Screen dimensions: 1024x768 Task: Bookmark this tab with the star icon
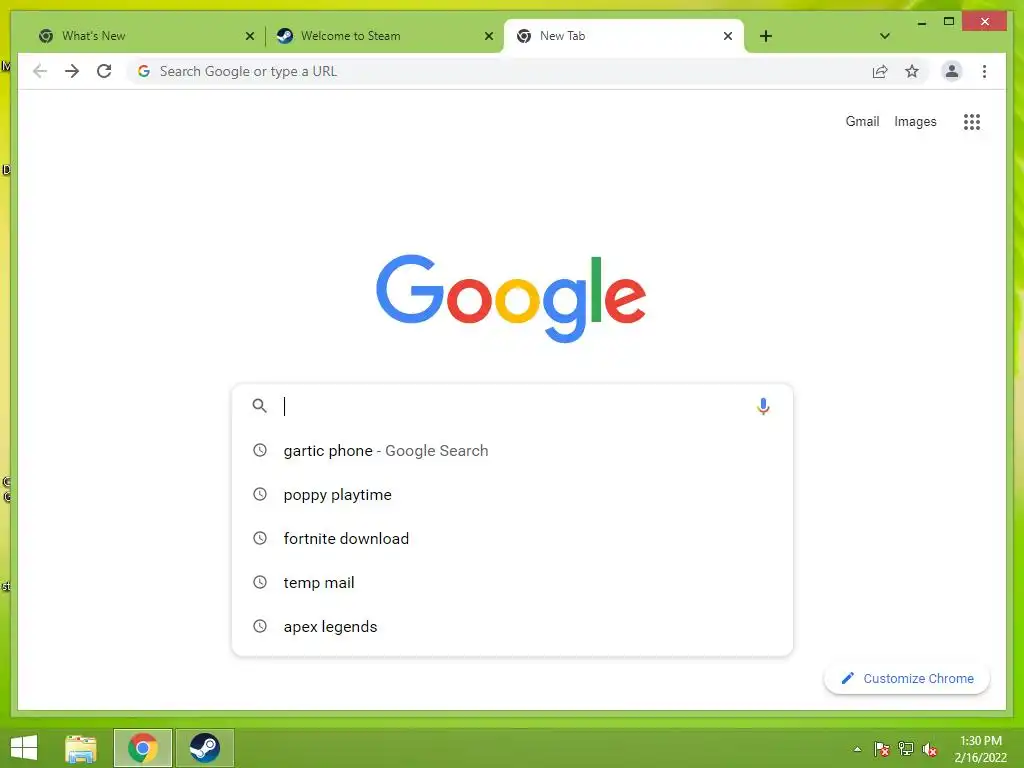tap(912, 71)
